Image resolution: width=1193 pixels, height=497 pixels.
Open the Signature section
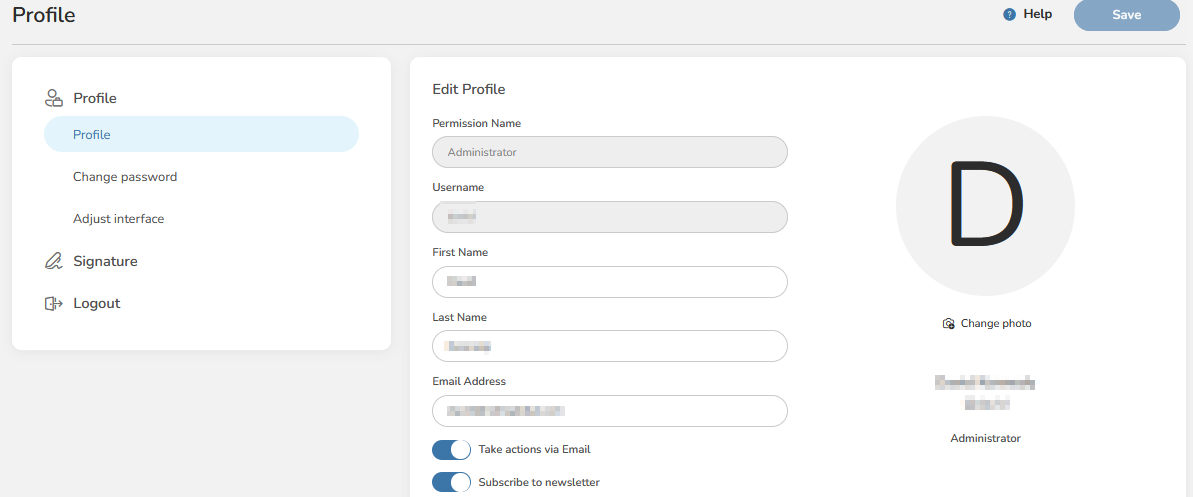click(105, 261)
